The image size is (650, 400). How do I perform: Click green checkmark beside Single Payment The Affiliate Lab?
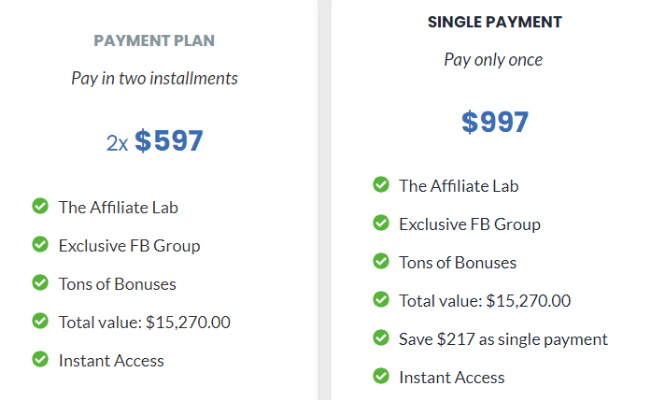coord(381,184)
